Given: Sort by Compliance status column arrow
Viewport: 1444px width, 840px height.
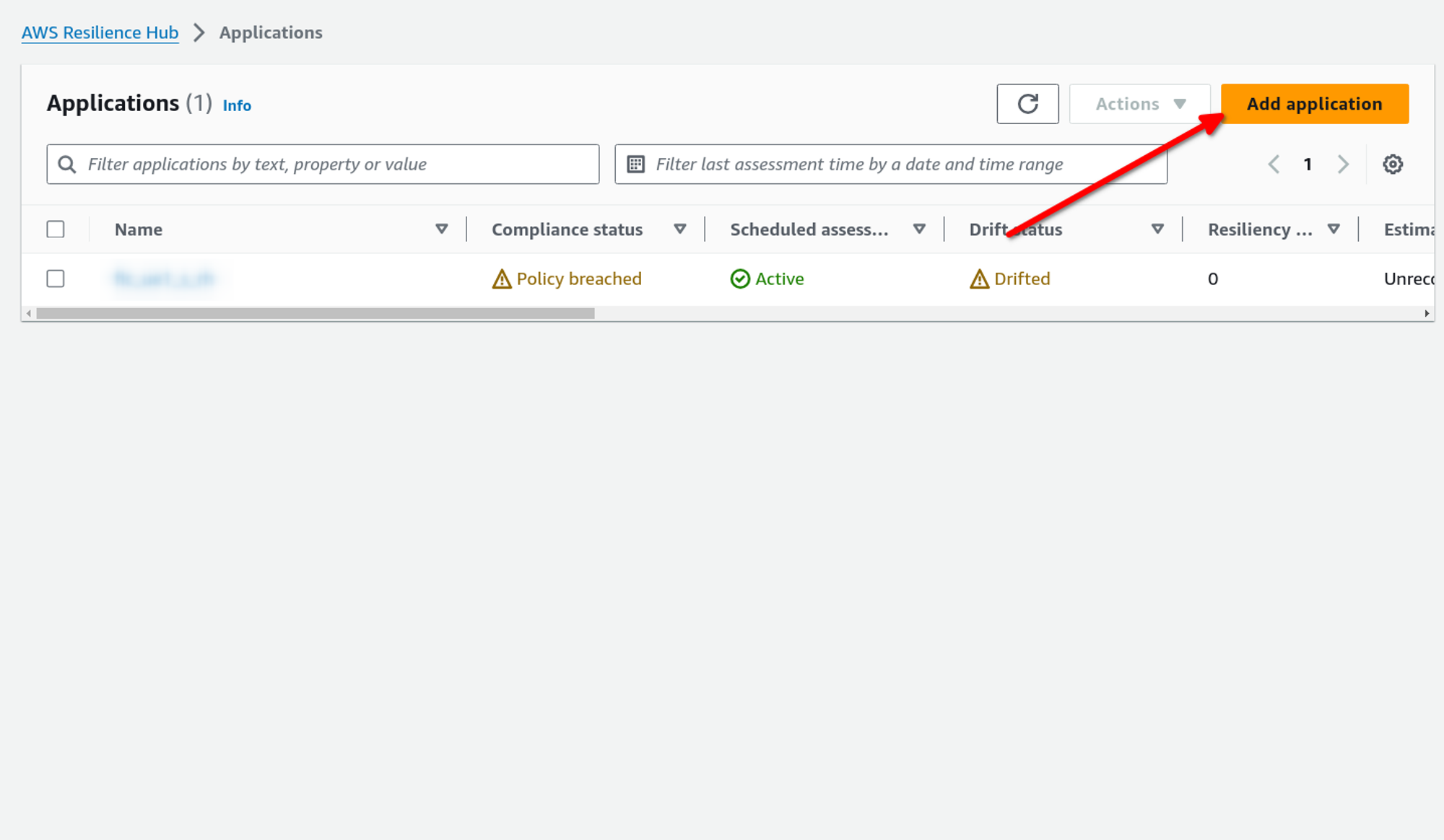Looking at the screenshot, I should (679, 229).
